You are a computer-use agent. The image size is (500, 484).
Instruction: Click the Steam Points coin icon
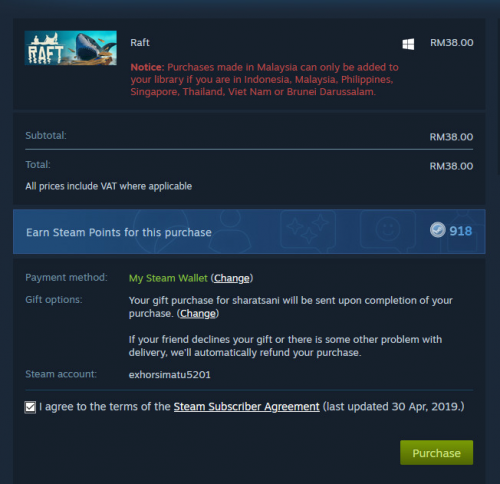pyautogui.click(x=437, y=230)
